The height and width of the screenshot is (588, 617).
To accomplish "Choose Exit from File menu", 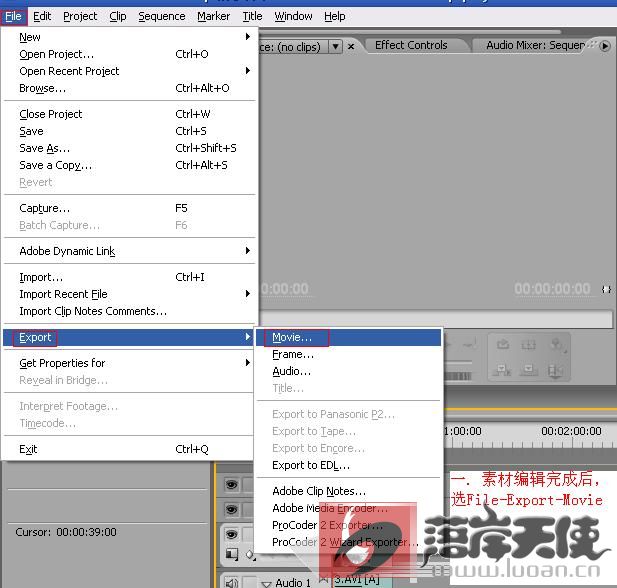I will pyautogui.click(x=129, y=449).
